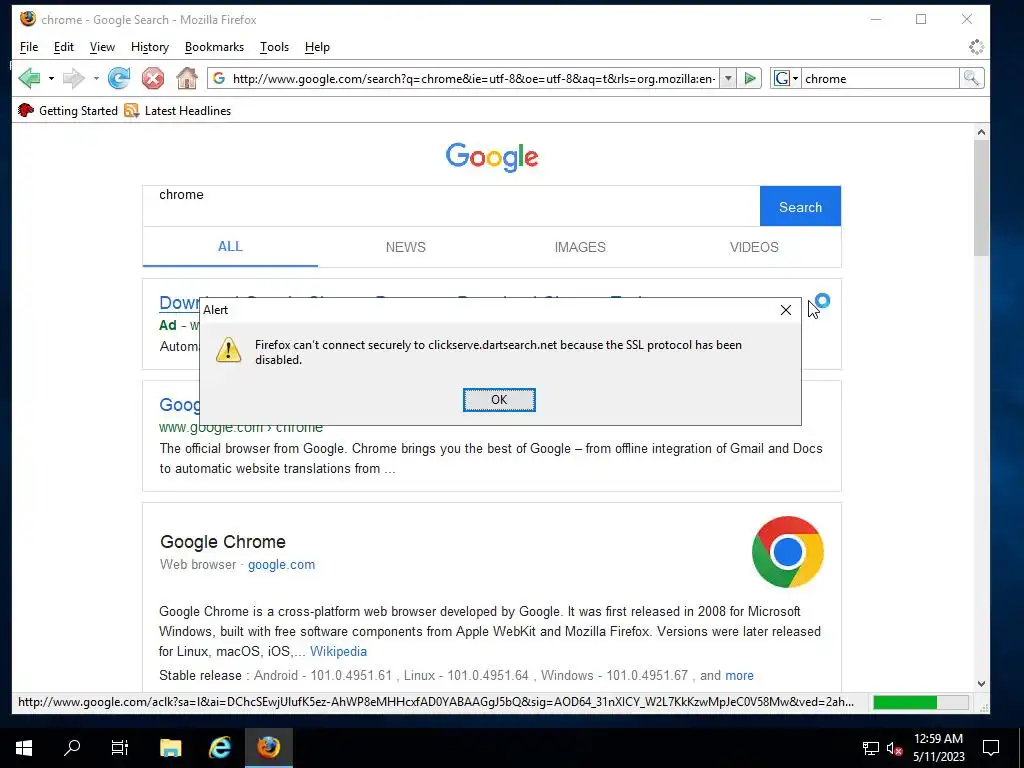Open File Explorer from the taskbar

coord(170,748)
